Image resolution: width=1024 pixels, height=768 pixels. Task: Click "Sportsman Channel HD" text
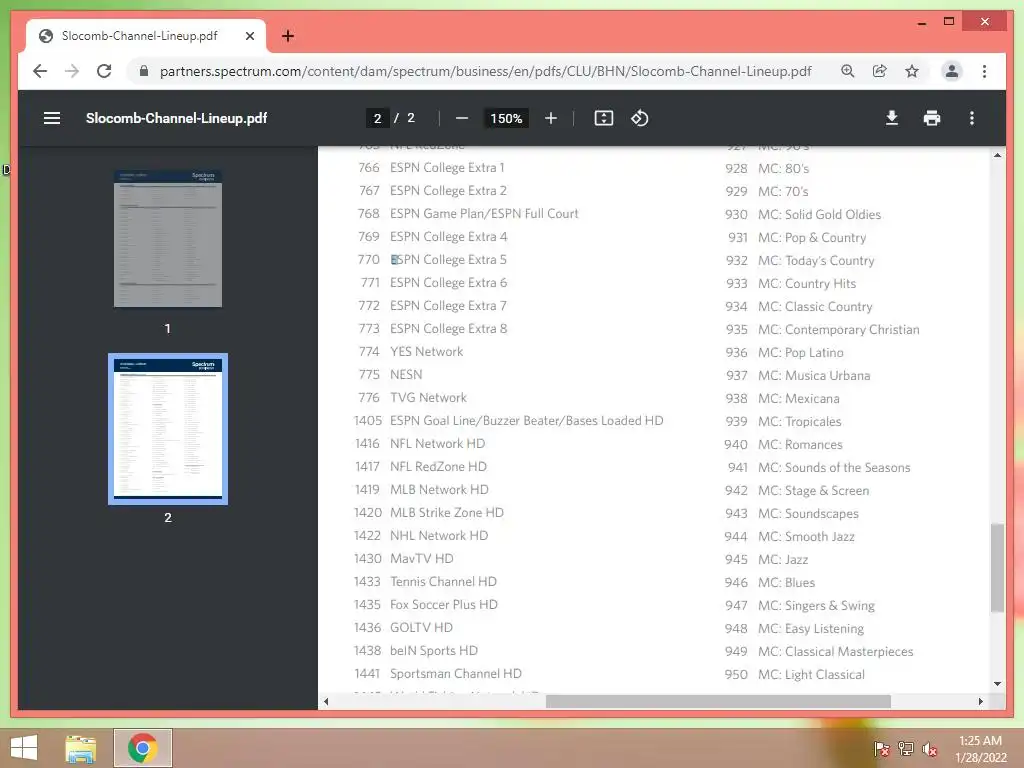[456, 673]
